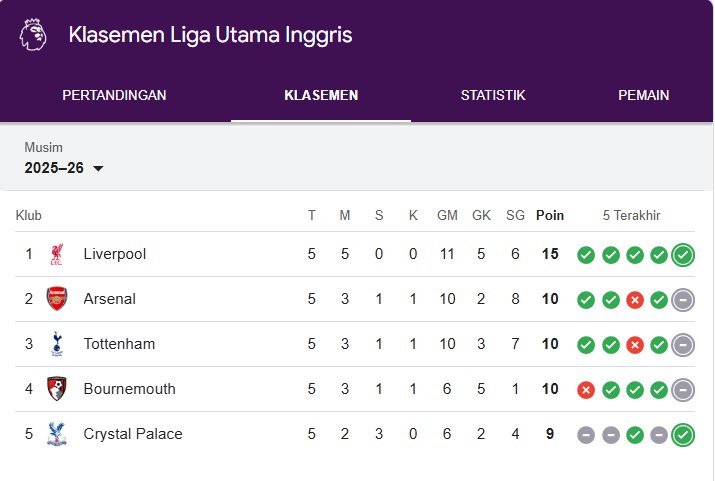Click the Tottenham club crest
The image size is (715, 481).
57,344
